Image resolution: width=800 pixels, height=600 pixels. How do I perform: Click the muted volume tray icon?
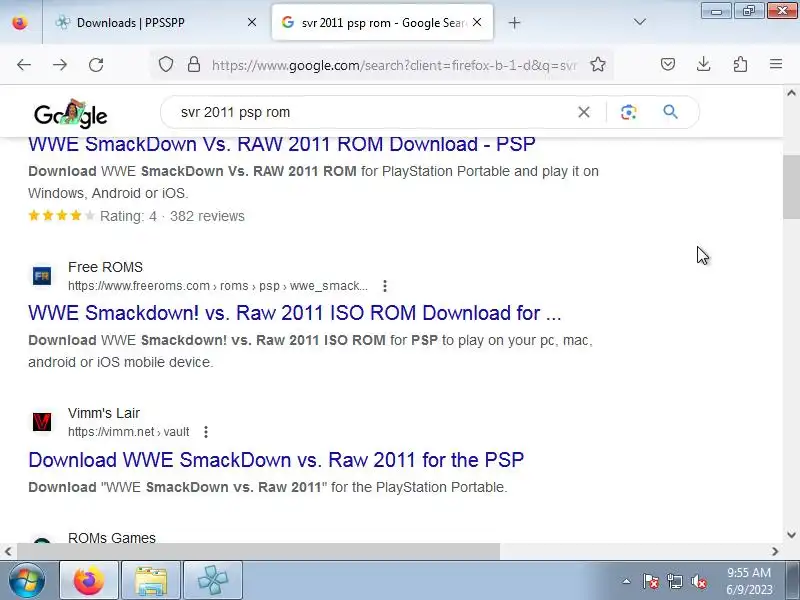point(698,581)
